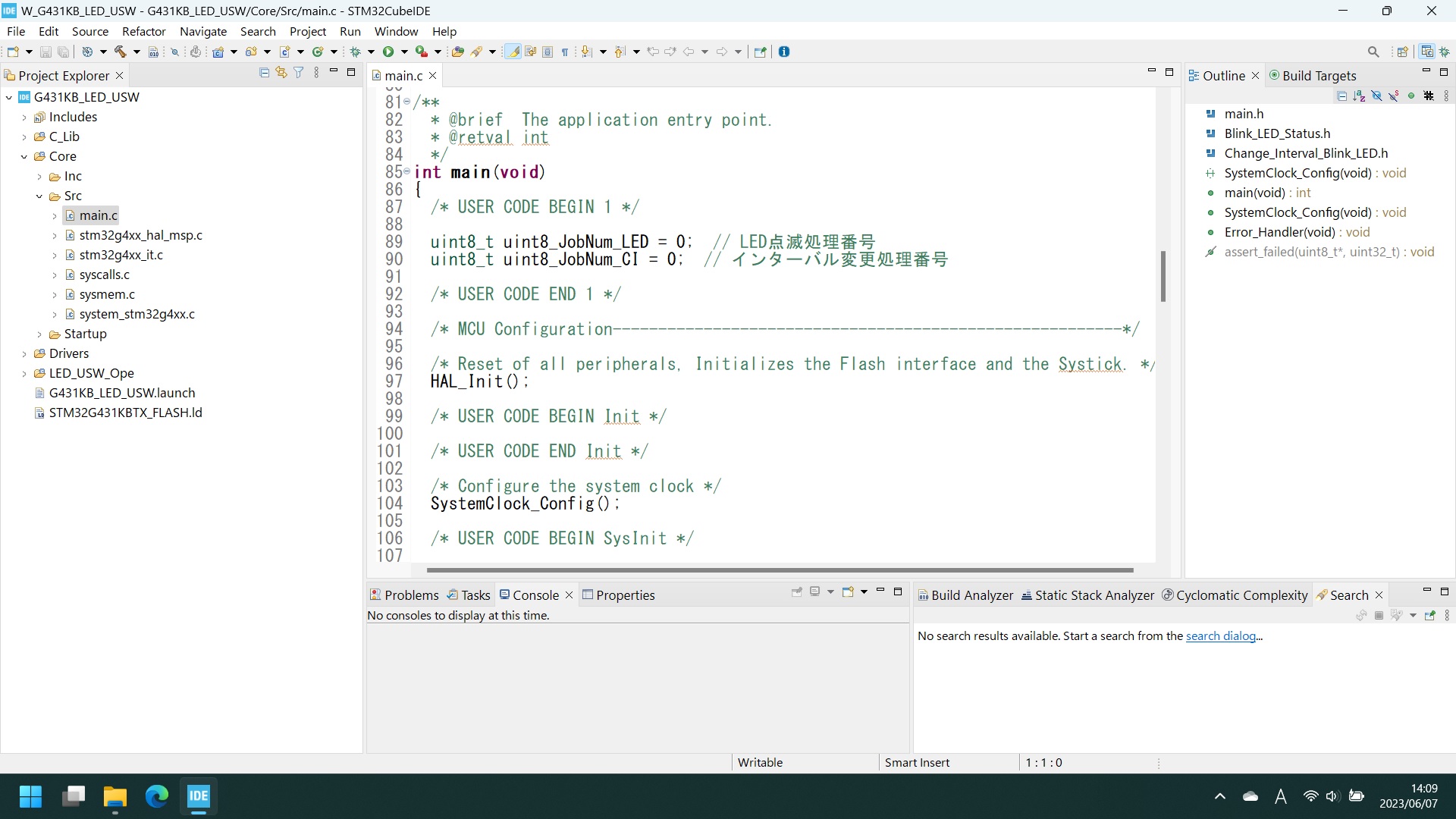Toggle maximize of the editor panel icon
The image size is (1456, 819).
pyautogui.click(x=1169, y=72)
